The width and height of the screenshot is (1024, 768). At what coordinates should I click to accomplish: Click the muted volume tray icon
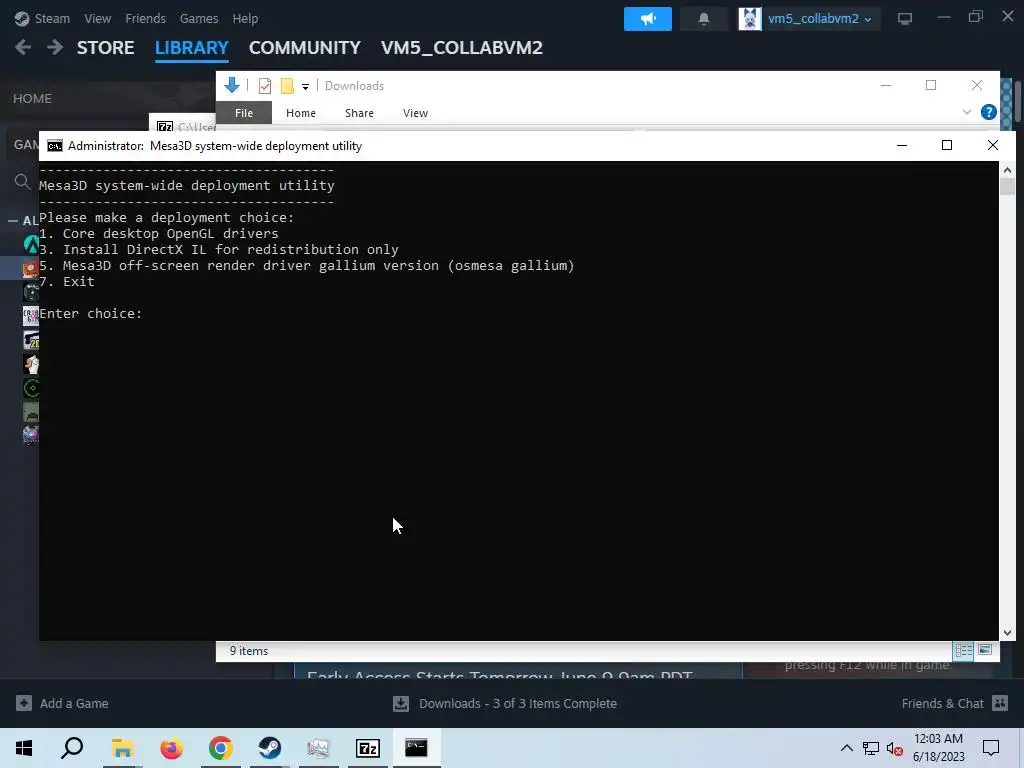click(x=895, y=748)
